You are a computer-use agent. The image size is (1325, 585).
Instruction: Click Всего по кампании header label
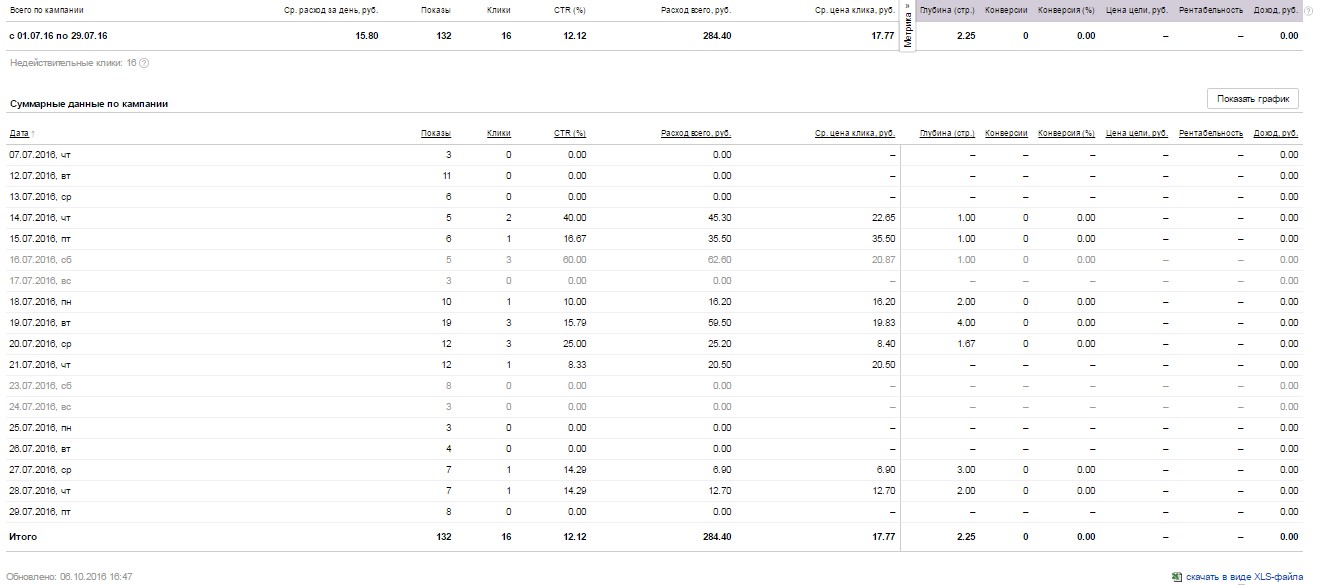pyautogui.click(x=47, y=11)
